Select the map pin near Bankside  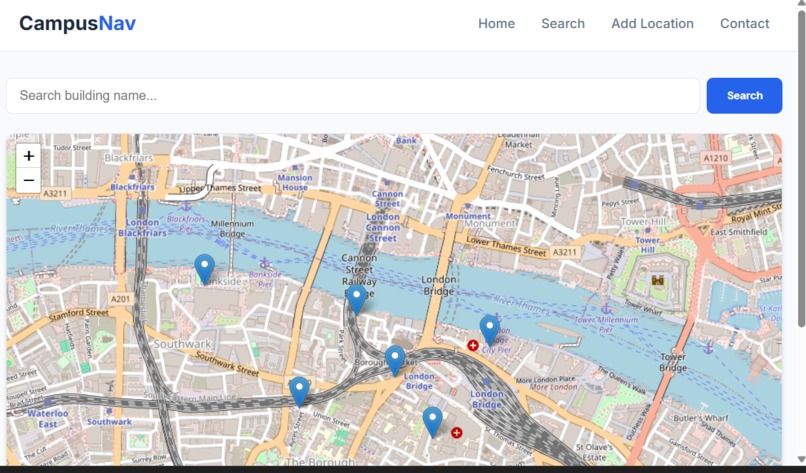(205, 269)
